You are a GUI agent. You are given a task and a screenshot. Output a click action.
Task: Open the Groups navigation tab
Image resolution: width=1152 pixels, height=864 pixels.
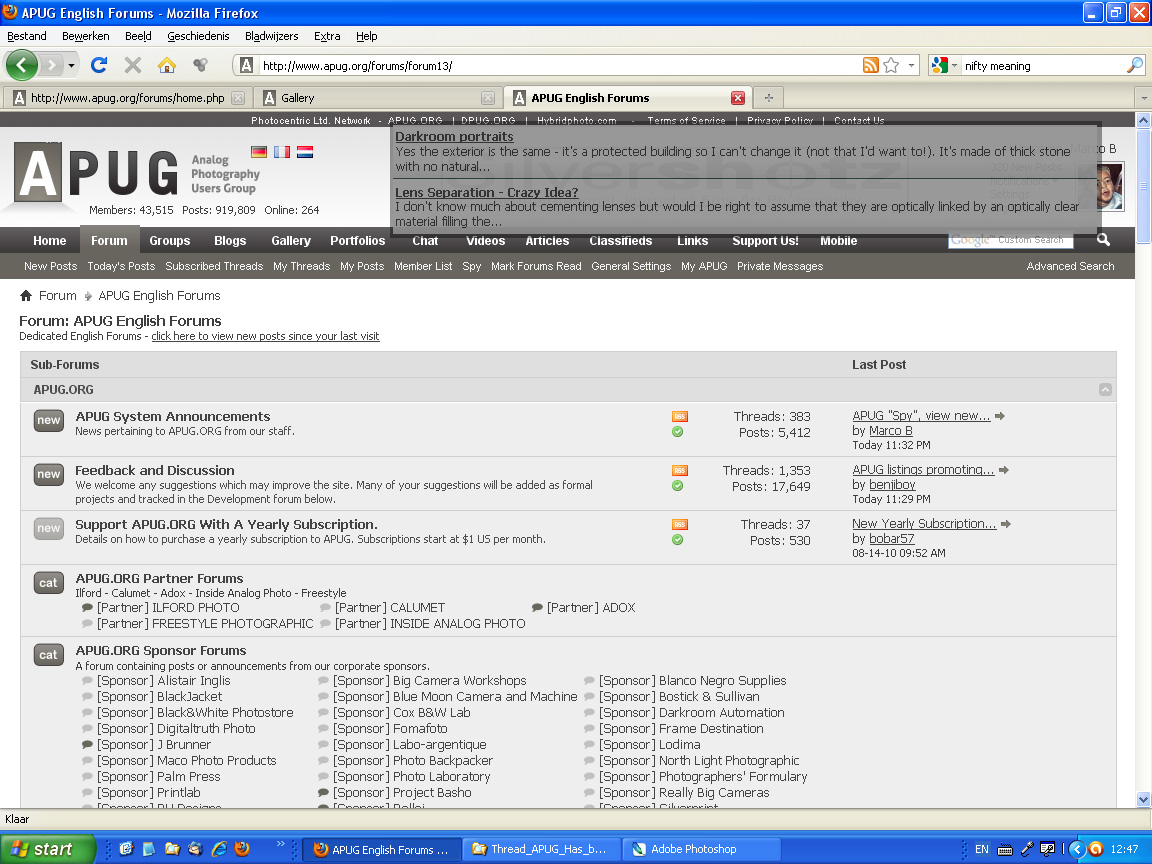[170, 240]
